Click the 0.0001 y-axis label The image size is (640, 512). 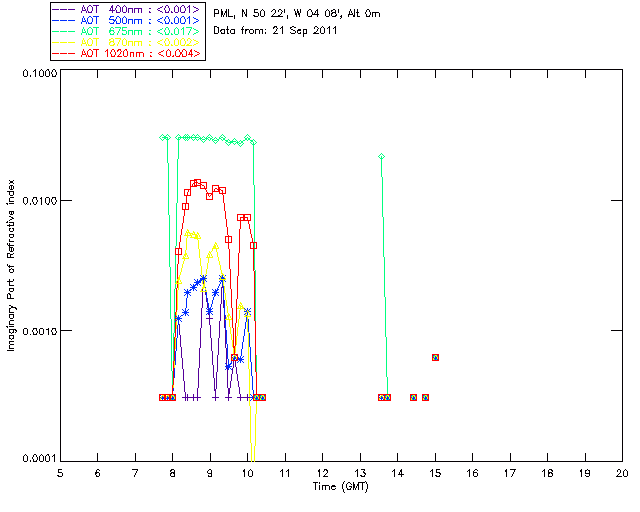click(x=40, y=459)
